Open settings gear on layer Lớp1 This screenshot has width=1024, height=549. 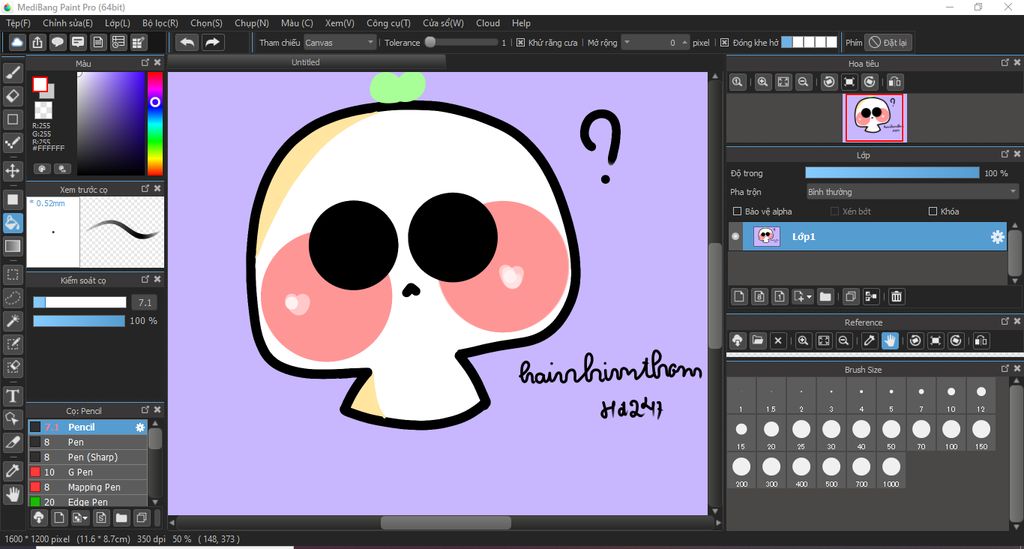click(997, 237)
